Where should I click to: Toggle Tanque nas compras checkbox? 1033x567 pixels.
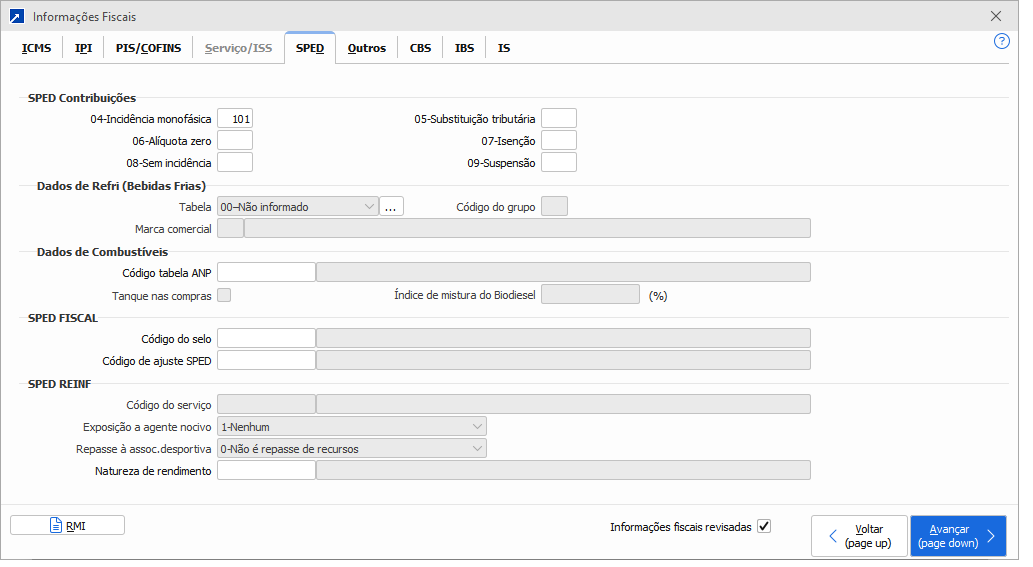[224, 295]
